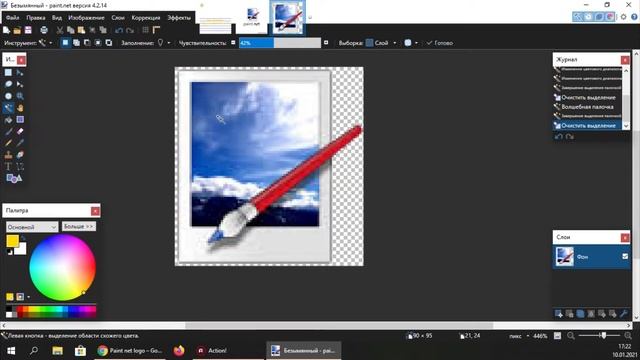Screen dimensions: 640x360
Task: Select the Move Selected Pixels tool
Action: click(20, 73)
